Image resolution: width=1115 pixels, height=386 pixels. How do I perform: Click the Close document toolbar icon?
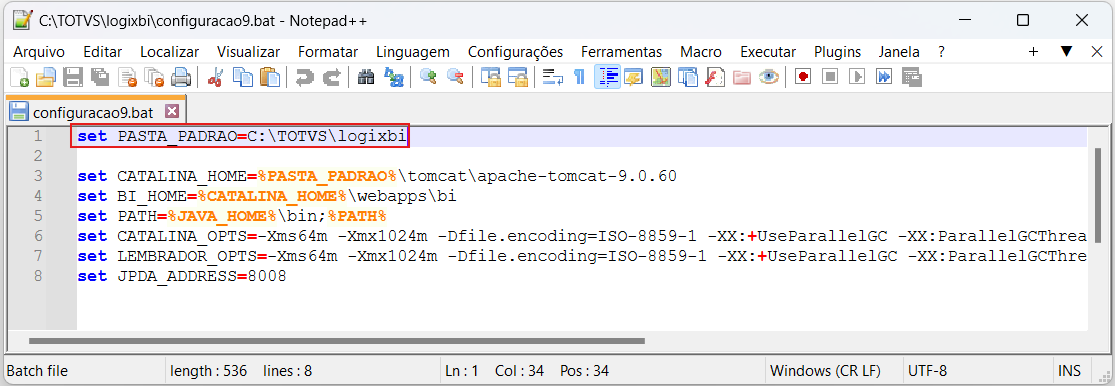point(127,77)
